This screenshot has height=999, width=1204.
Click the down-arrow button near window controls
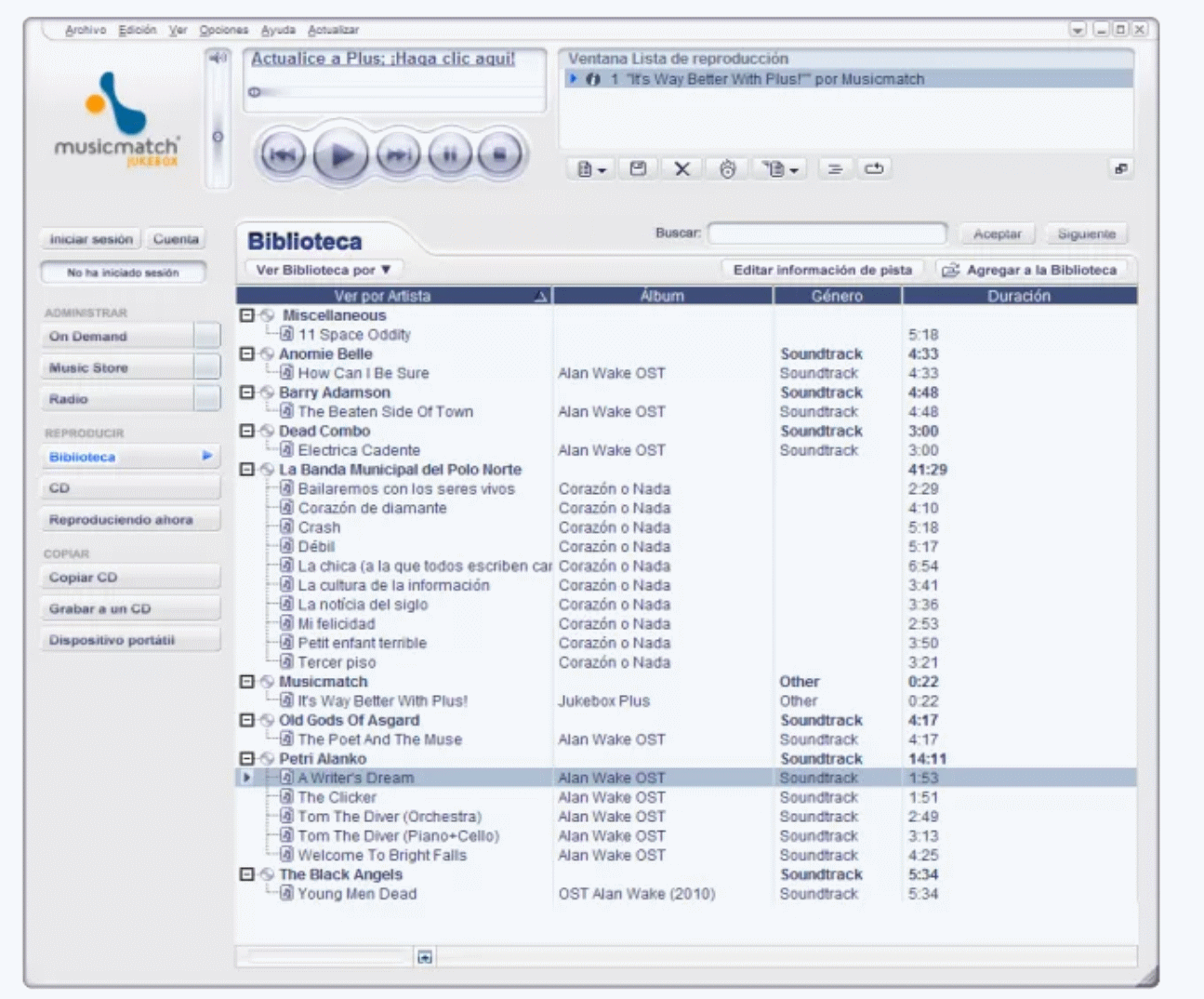tap(1078, 30)
